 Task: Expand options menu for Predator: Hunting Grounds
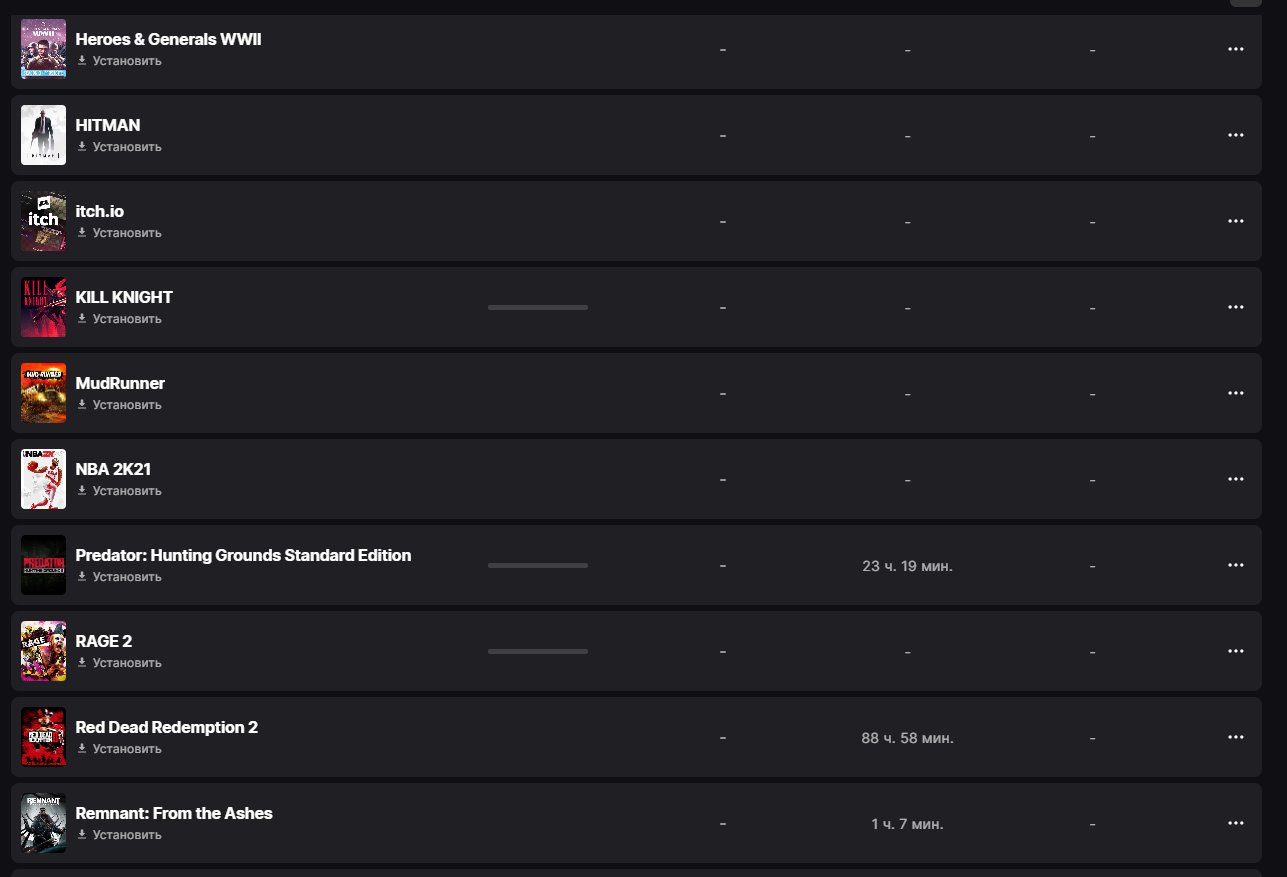1235,565
